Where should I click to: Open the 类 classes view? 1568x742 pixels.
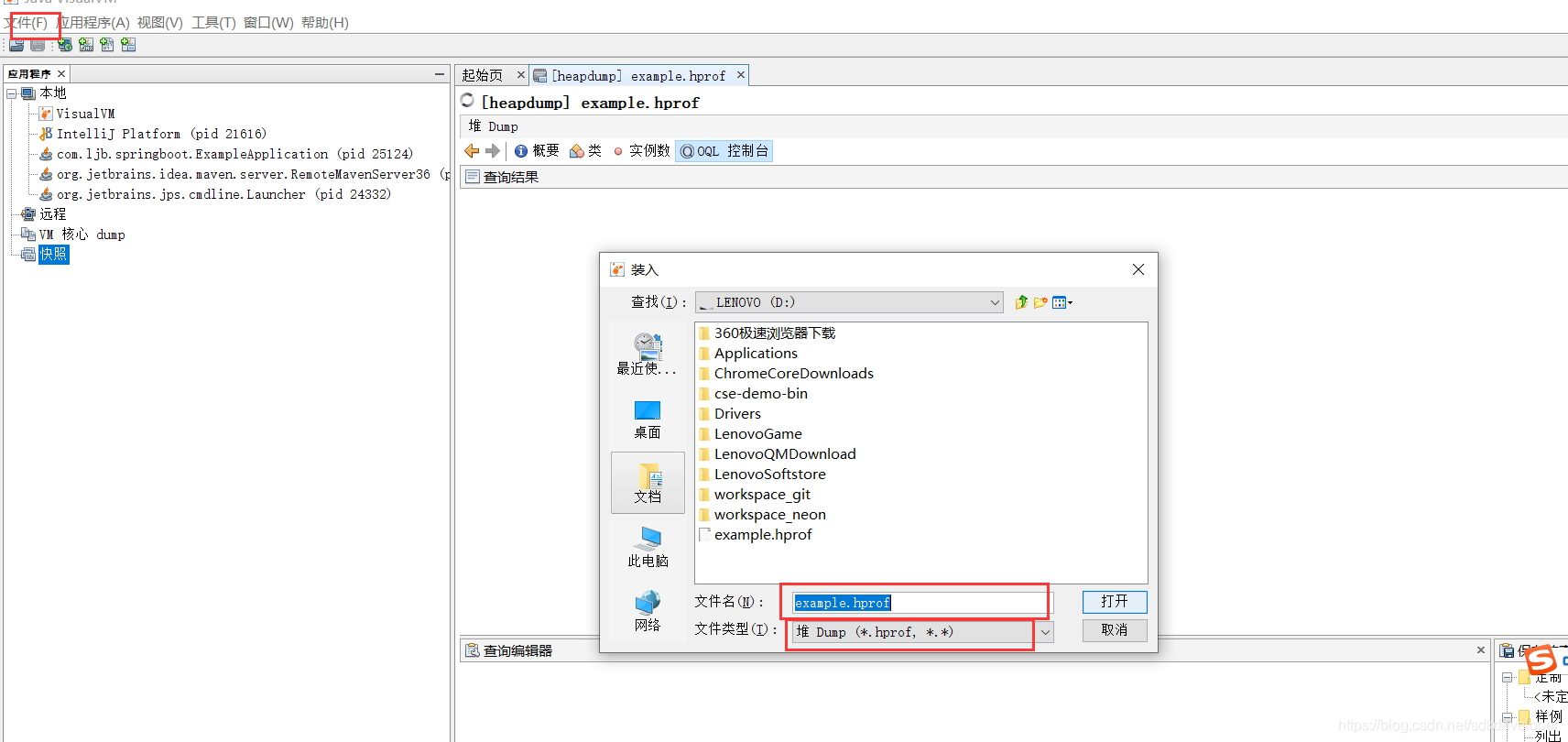coord(586,151)
